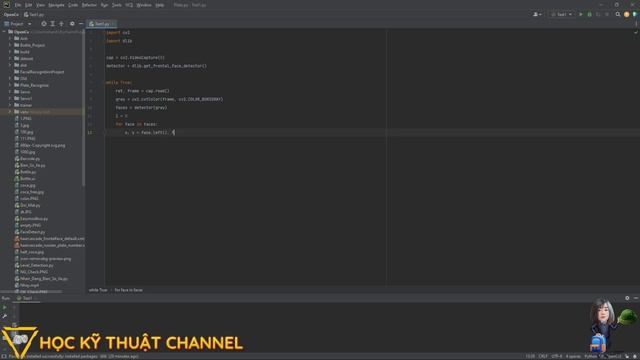Click the OpenCv breadcrumb in navigation bar

[x=11, y=14]
